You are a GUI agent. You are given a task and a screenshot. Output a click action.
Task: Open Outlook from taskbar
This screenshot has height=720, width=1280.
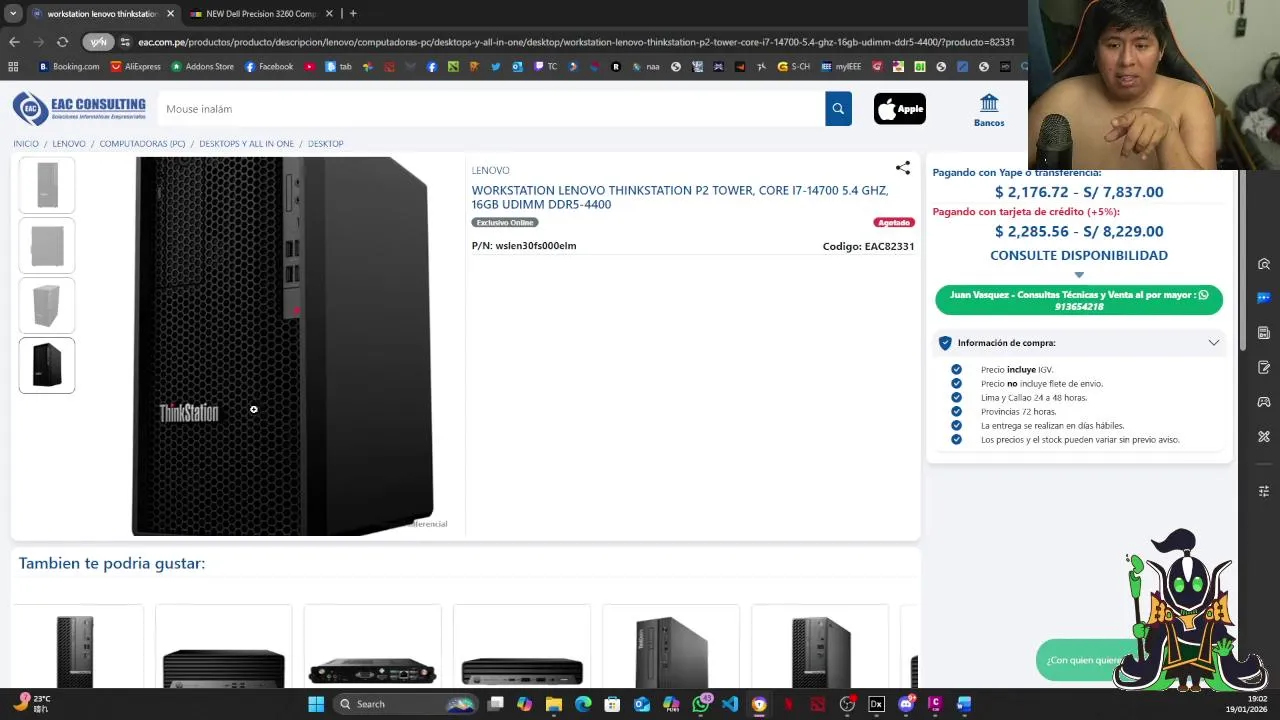(642, 704)
